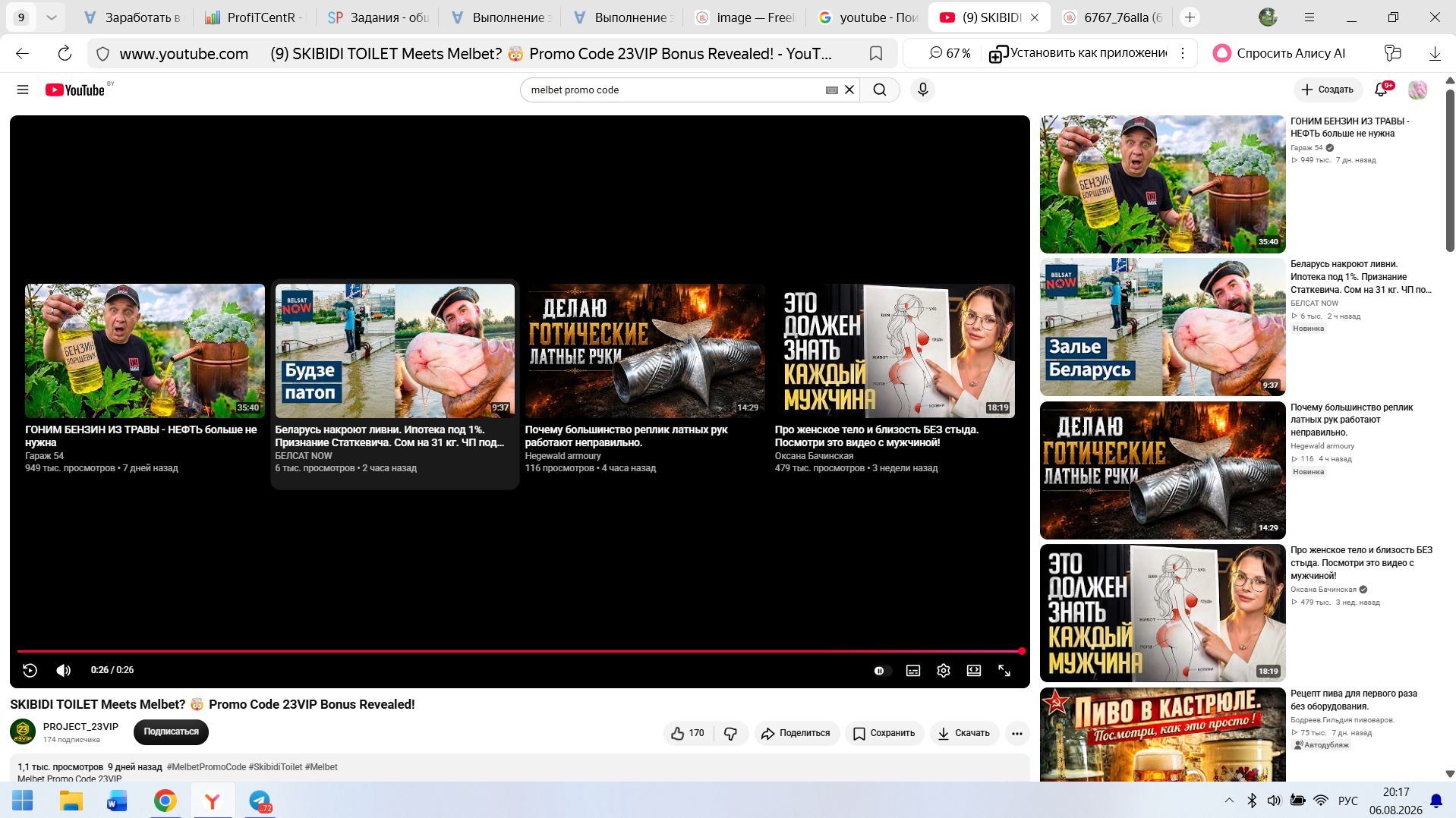Switch to the 6767_76alla browser tab

[x=1112, y=17]
